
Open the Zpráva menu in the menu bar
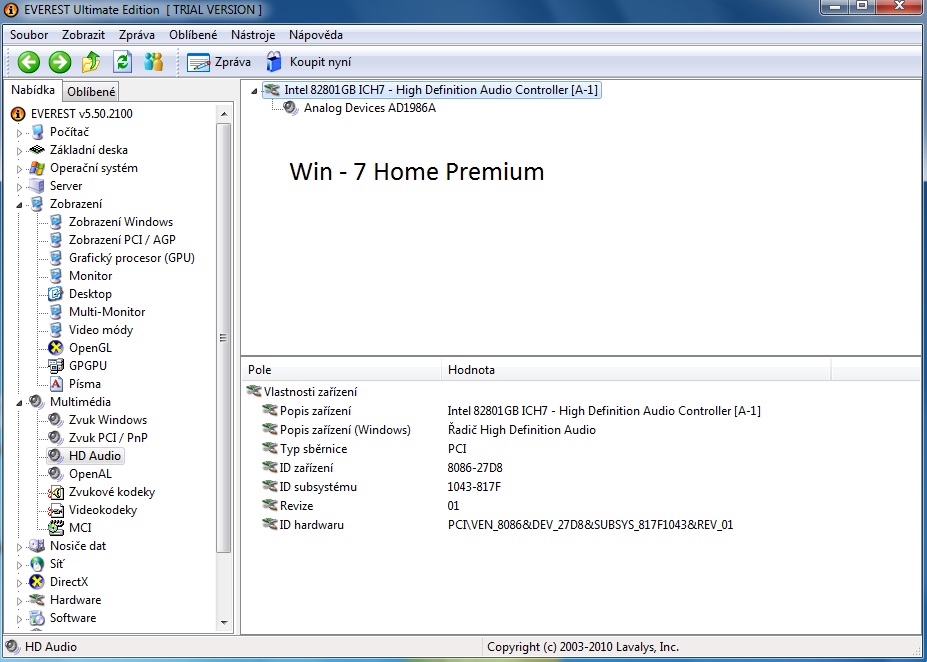click(x=137, y=35)
